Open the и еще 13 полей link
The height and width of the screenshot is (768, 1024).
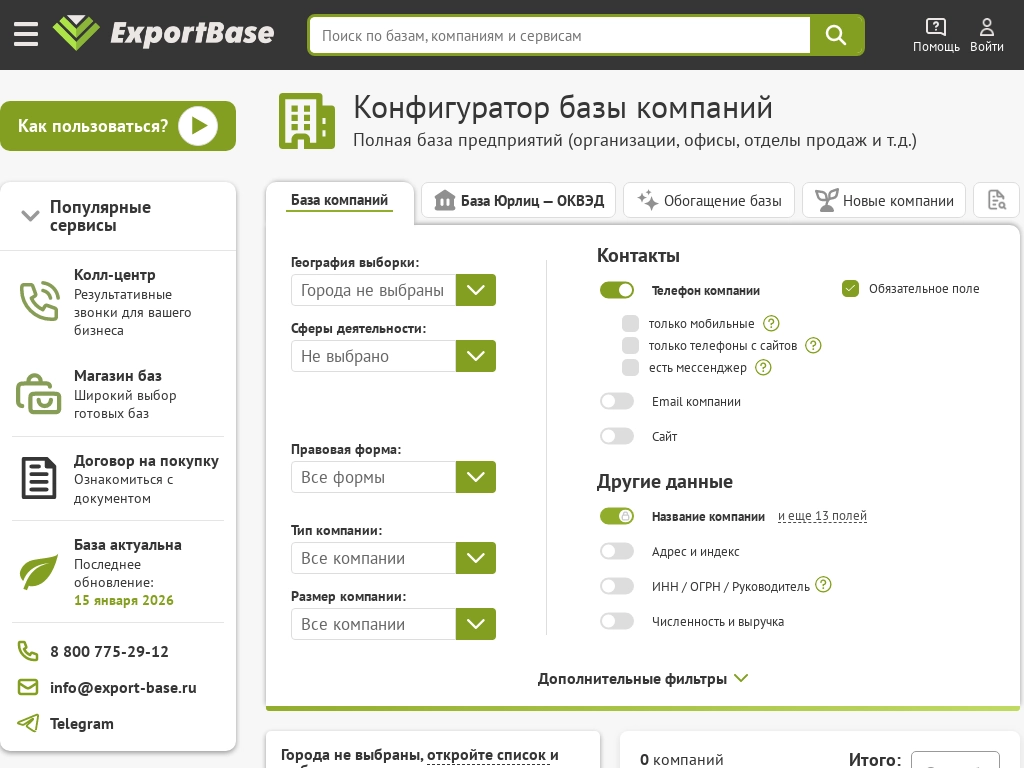click(822, 516)
